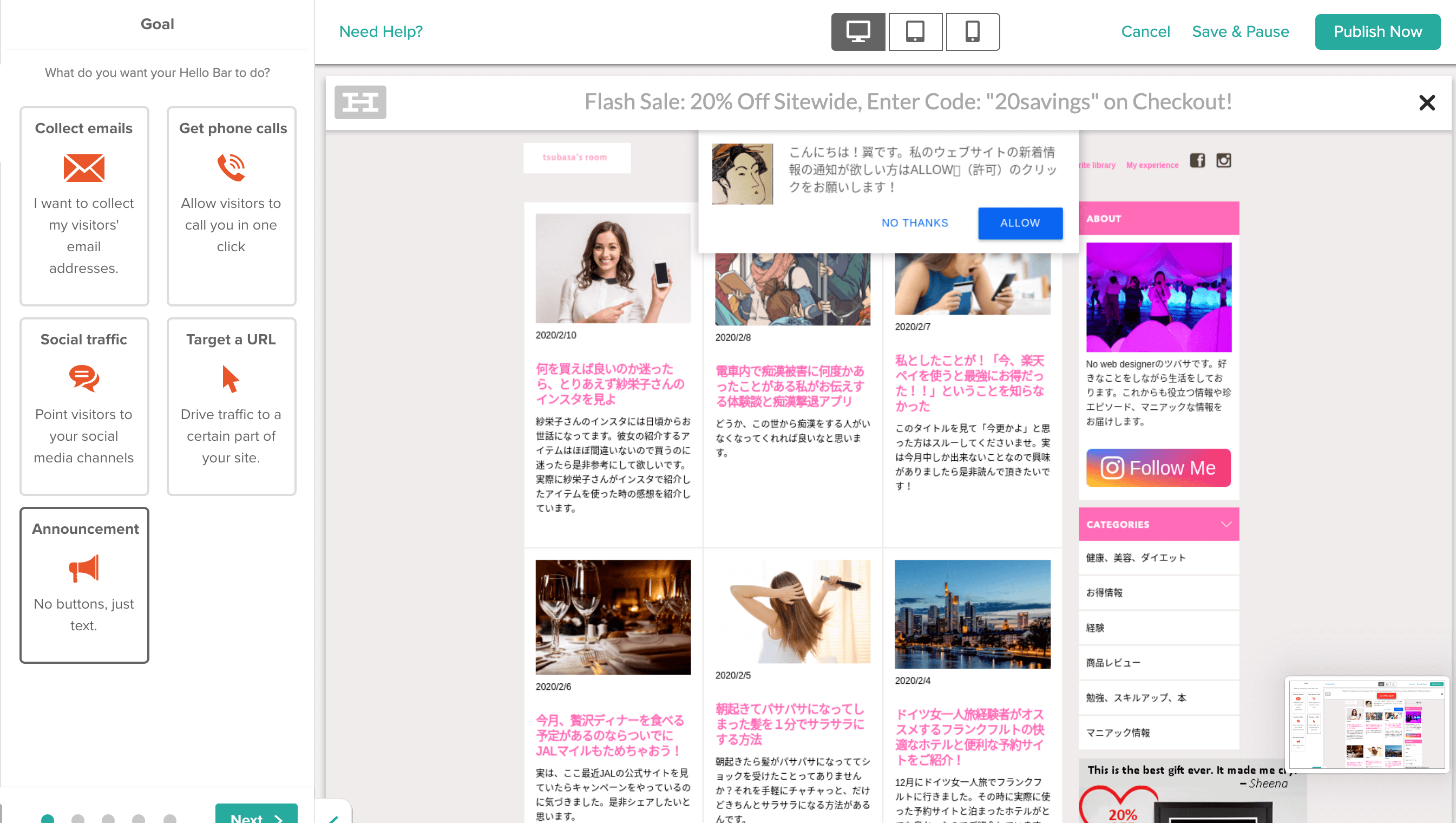Viewport: 1456px width, 823px height.
Task: Open post titled 電車内で痴漢被害に何度かあった
Action: click(x=790, y=387)
